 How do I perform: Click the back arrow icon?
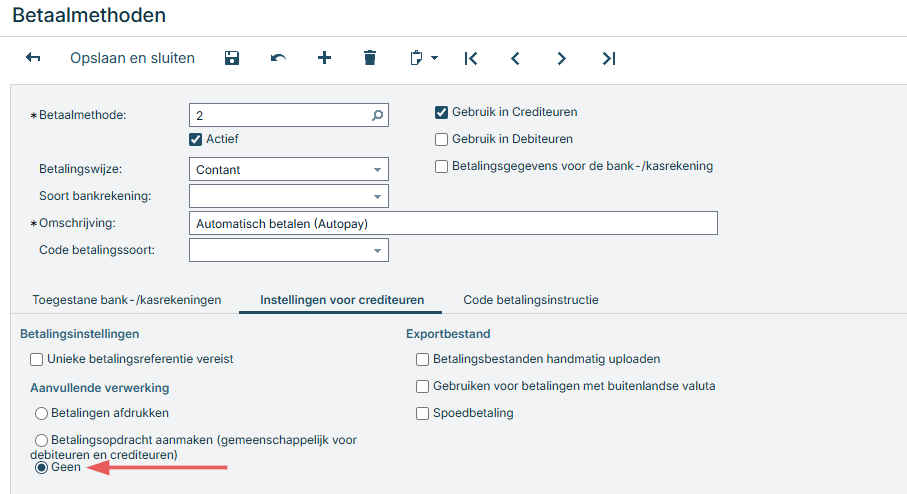33,58
